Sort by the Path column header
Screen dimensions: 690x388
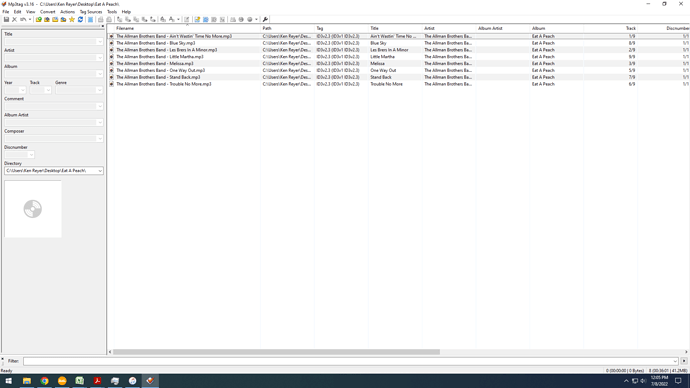[x=287, y=28]
